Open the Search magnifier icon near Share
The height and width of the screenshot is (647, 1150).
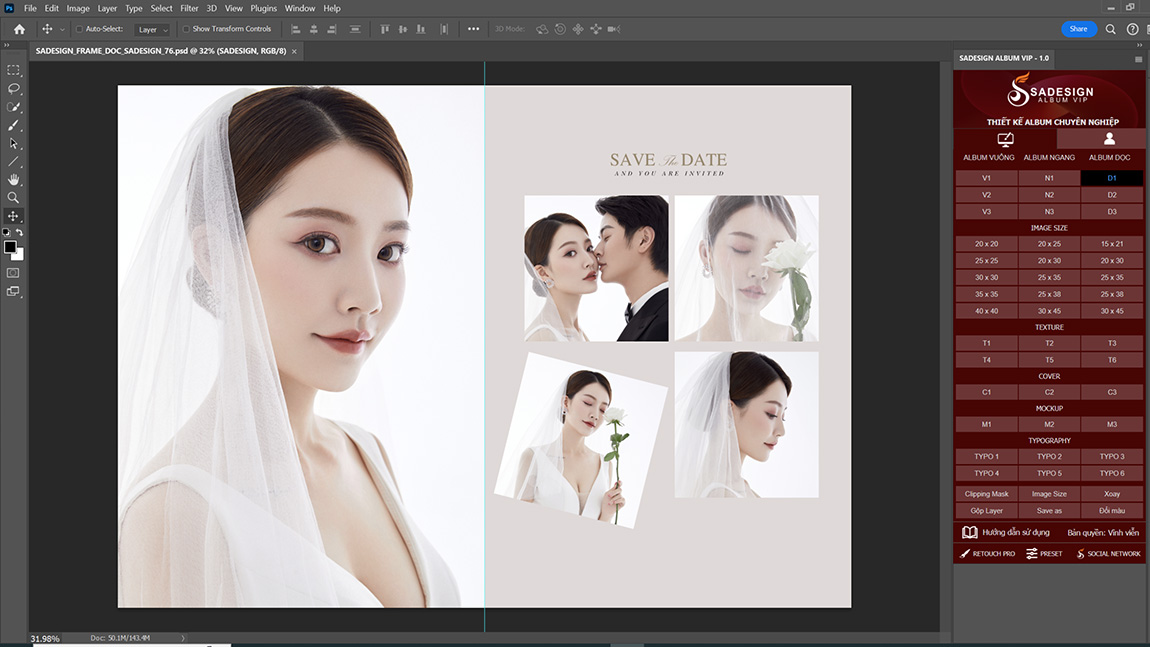click(x=1110, y=29)
